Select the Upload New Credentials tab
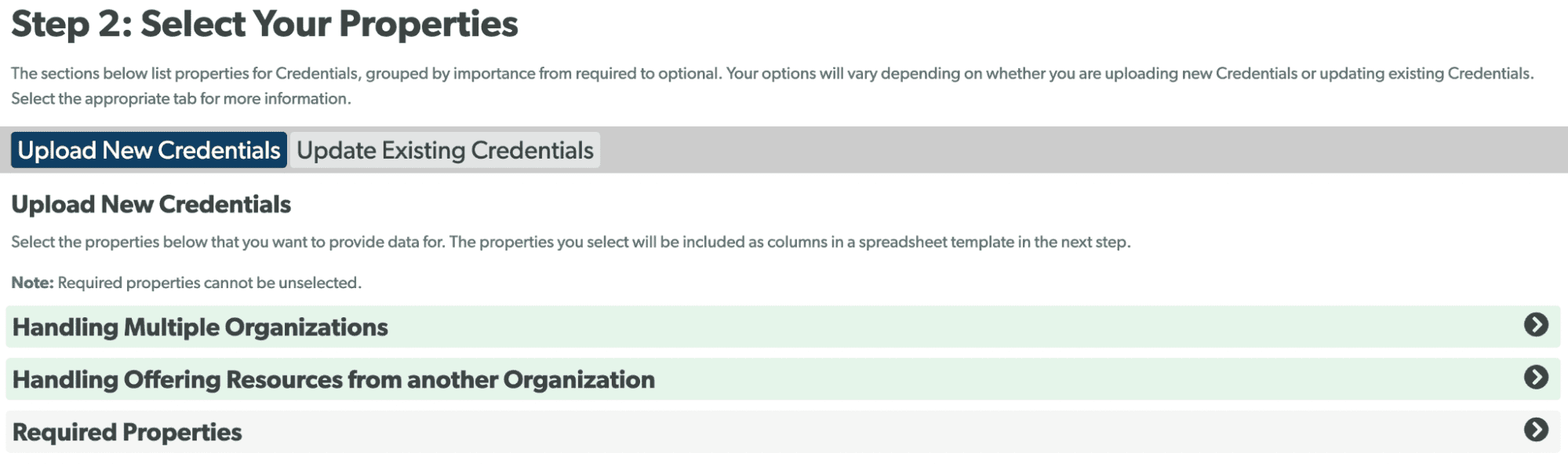This screenshot has width=1568, height=464. tap(148, 150)
